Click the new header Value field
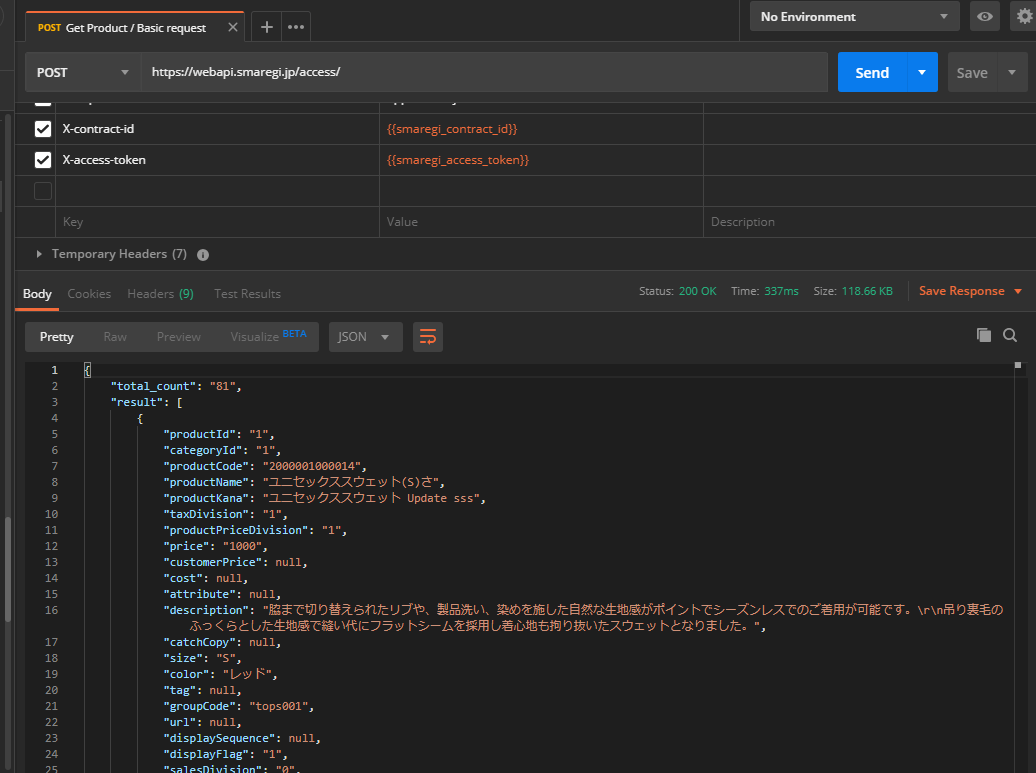 pos(541,222)
